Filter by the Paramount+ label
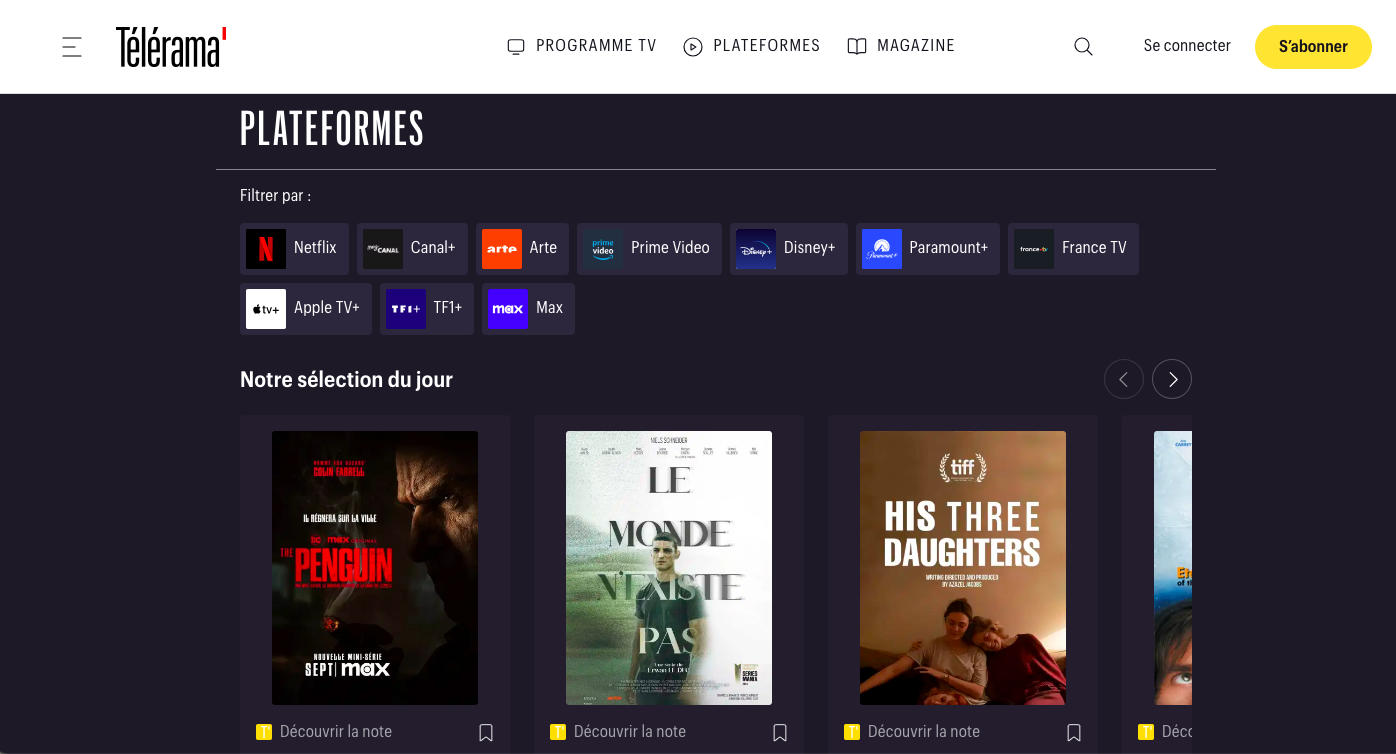The image size is (1396, 754). (949, 248)
